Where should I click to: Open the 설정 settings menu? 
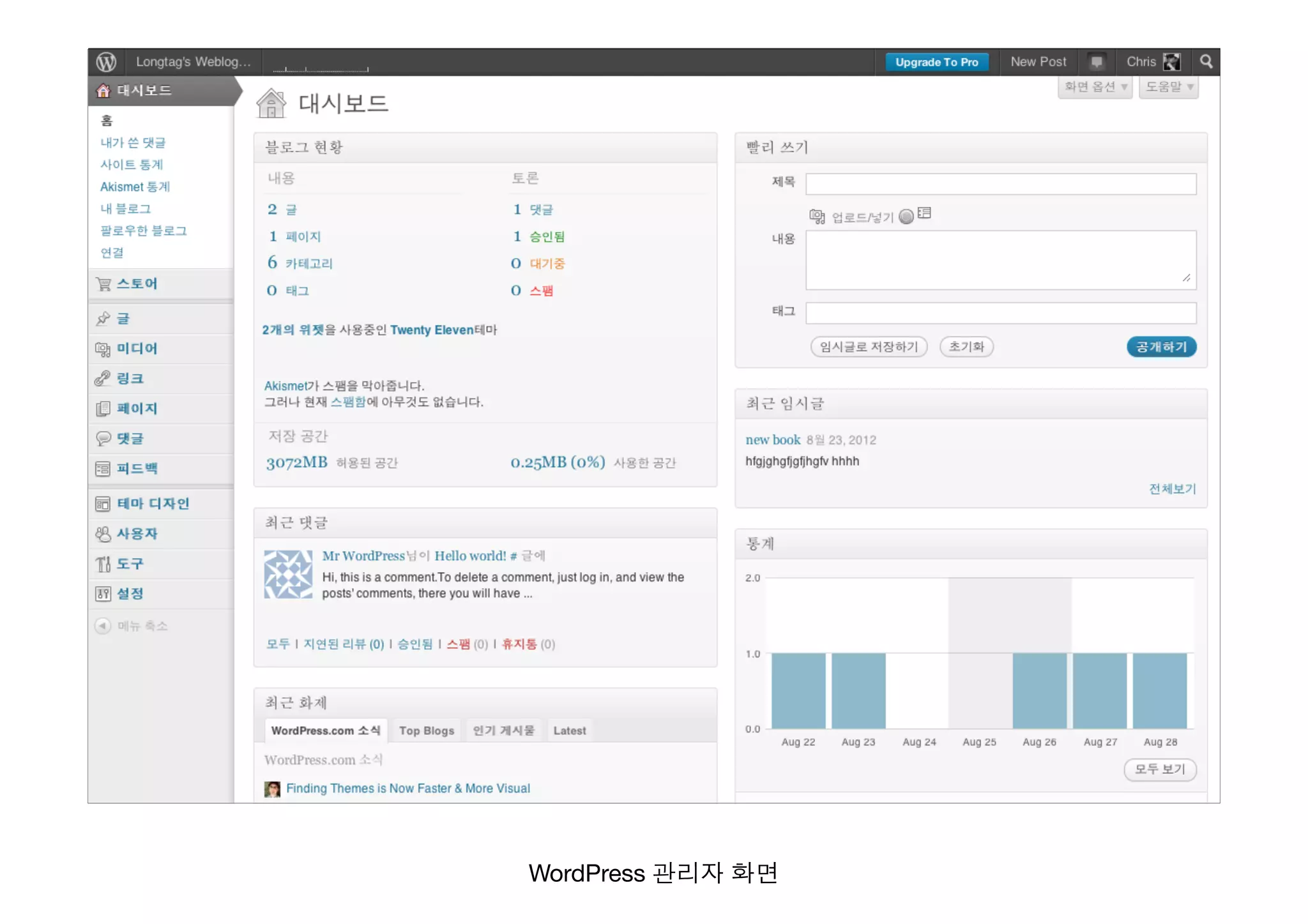130,593
